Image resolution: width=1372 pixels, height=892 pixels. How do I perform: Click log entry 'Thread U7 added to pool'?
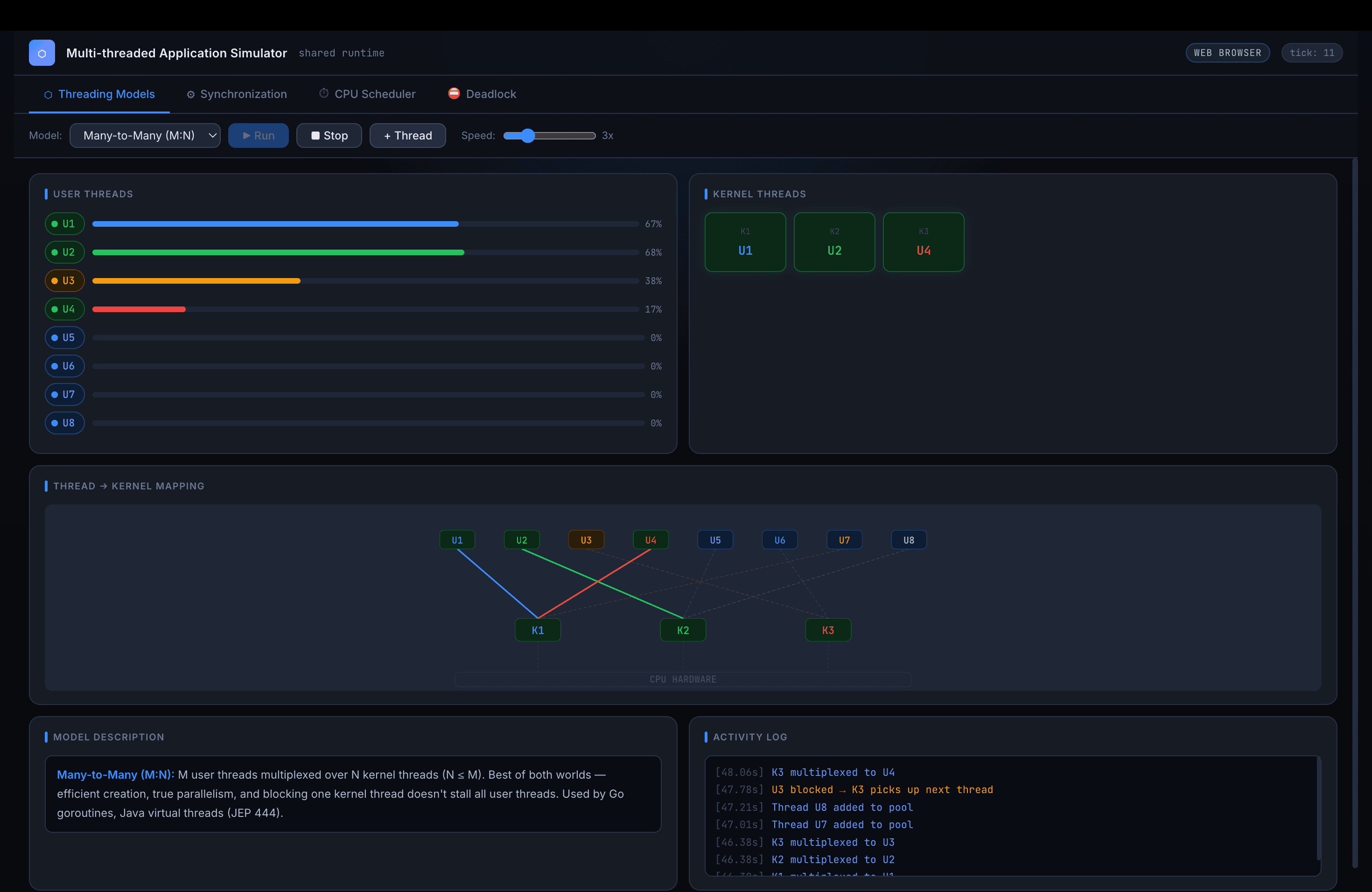[x=842, y=824]
